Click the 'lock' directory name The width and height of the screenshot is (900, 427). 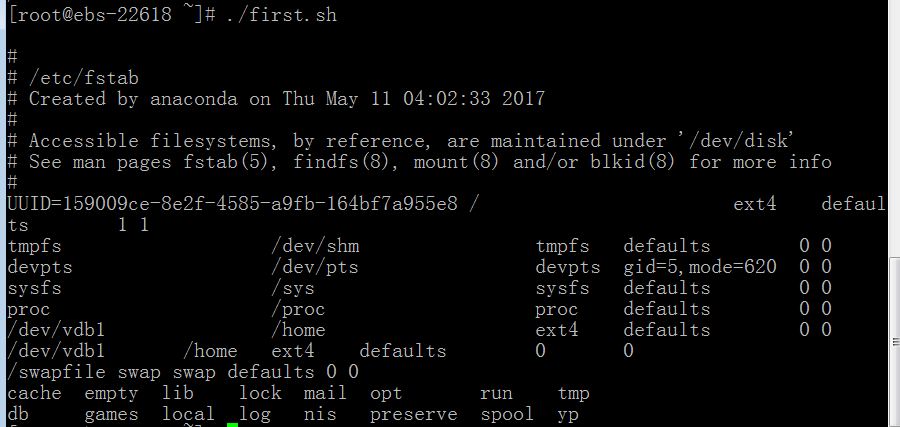pyautogui.click(x=261, y=394)
